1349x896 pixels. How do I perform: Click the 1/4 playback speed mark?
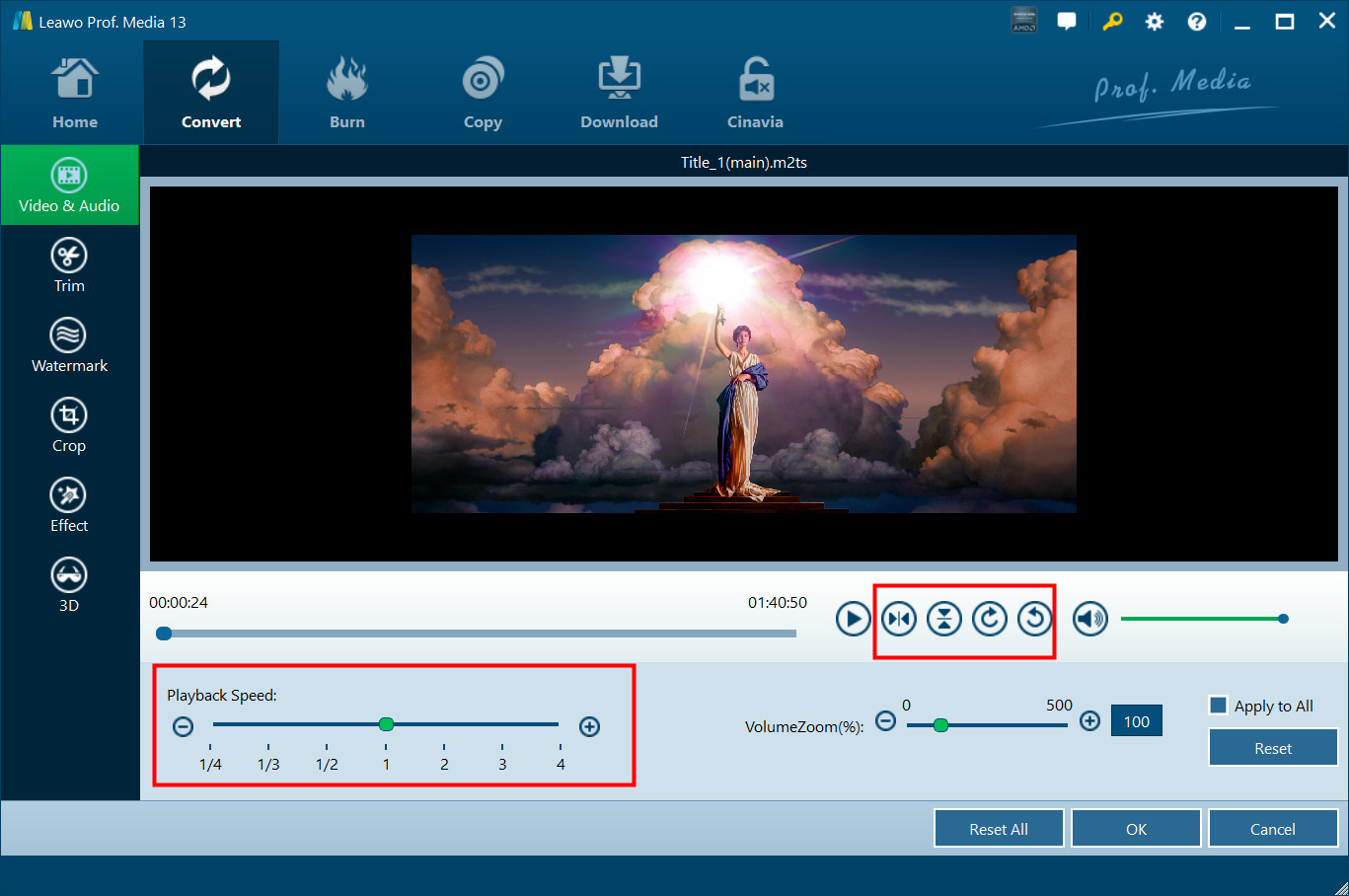point(210,764)
